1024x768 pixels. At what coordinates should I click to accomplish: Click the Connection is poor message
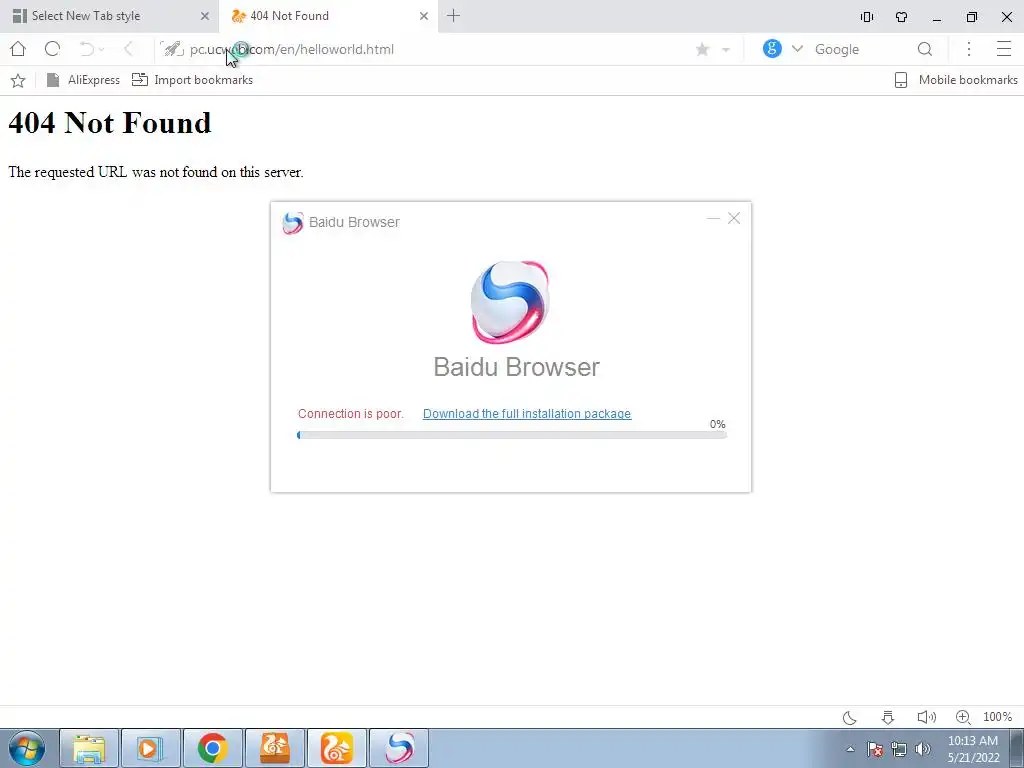(x=351, y=413)
